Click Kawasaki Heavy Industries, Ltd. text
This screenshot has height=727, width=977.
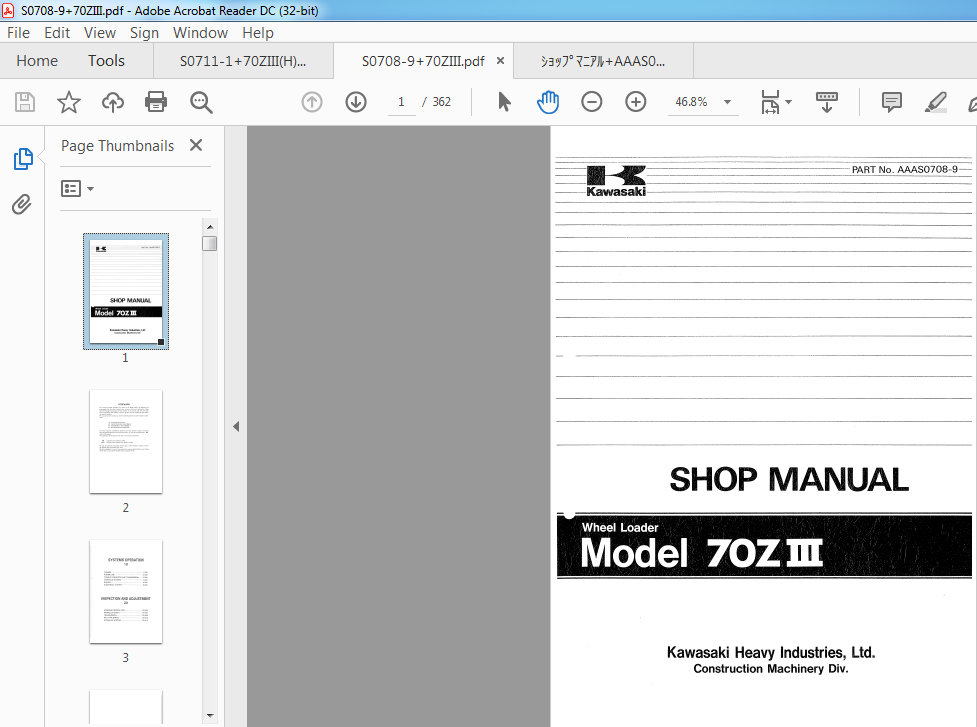tap(771, 652)
